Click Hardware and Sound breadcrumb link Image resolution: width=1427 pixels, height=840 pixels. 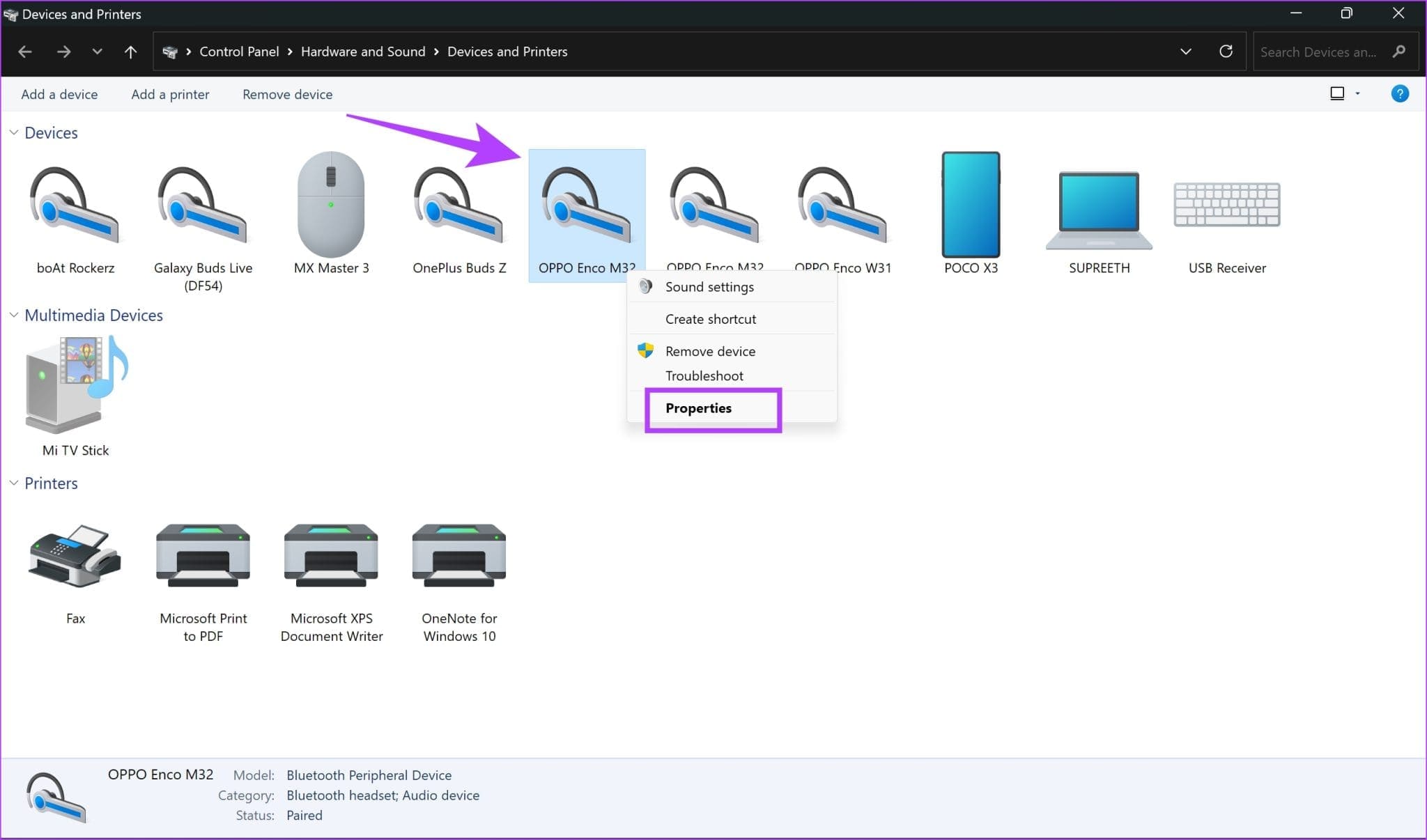coord(362,52)
